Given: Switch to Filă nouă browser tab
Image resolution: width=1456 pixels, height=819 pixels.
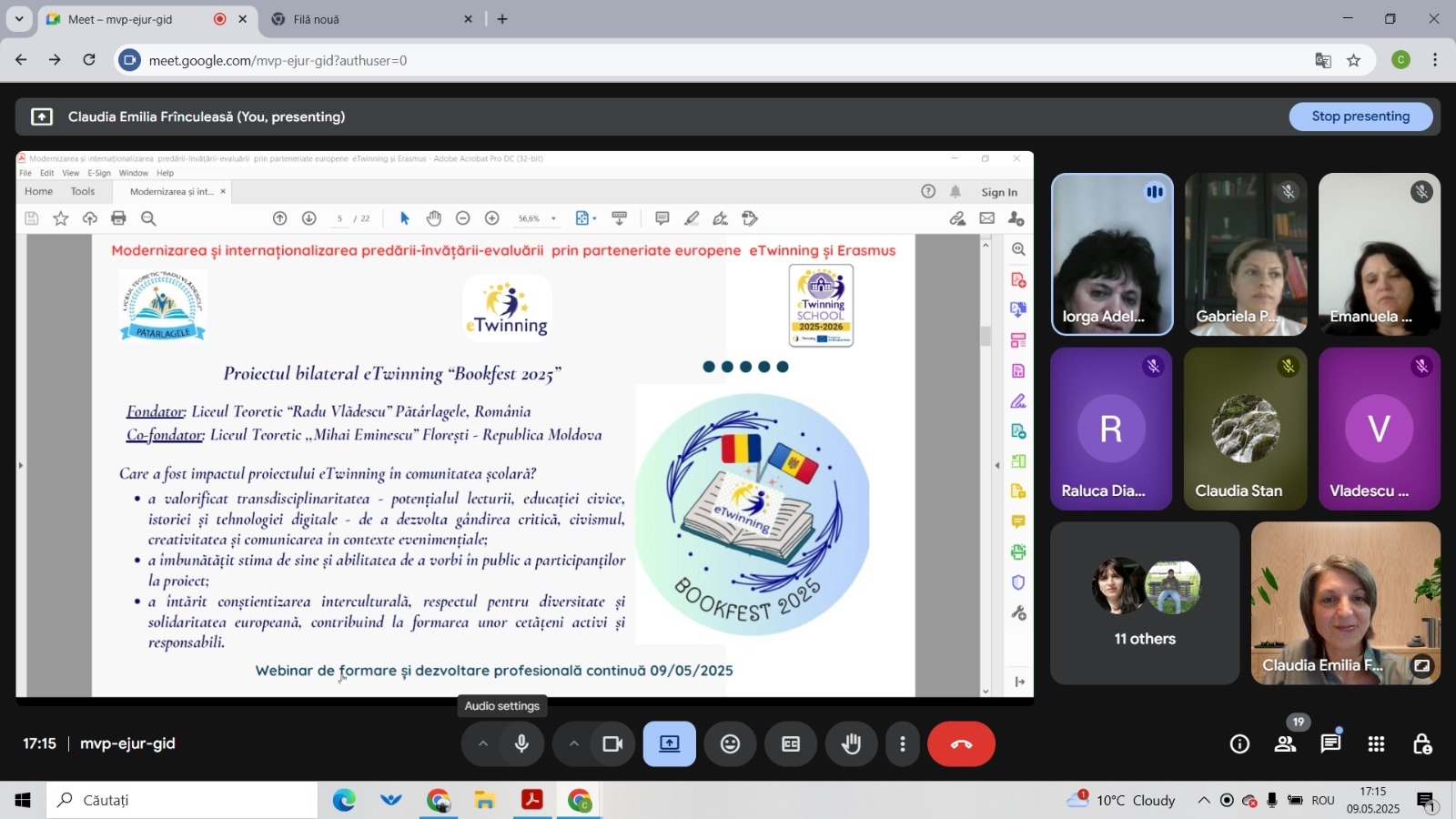Looking at the screenshot, I should (x=373, y=19).
